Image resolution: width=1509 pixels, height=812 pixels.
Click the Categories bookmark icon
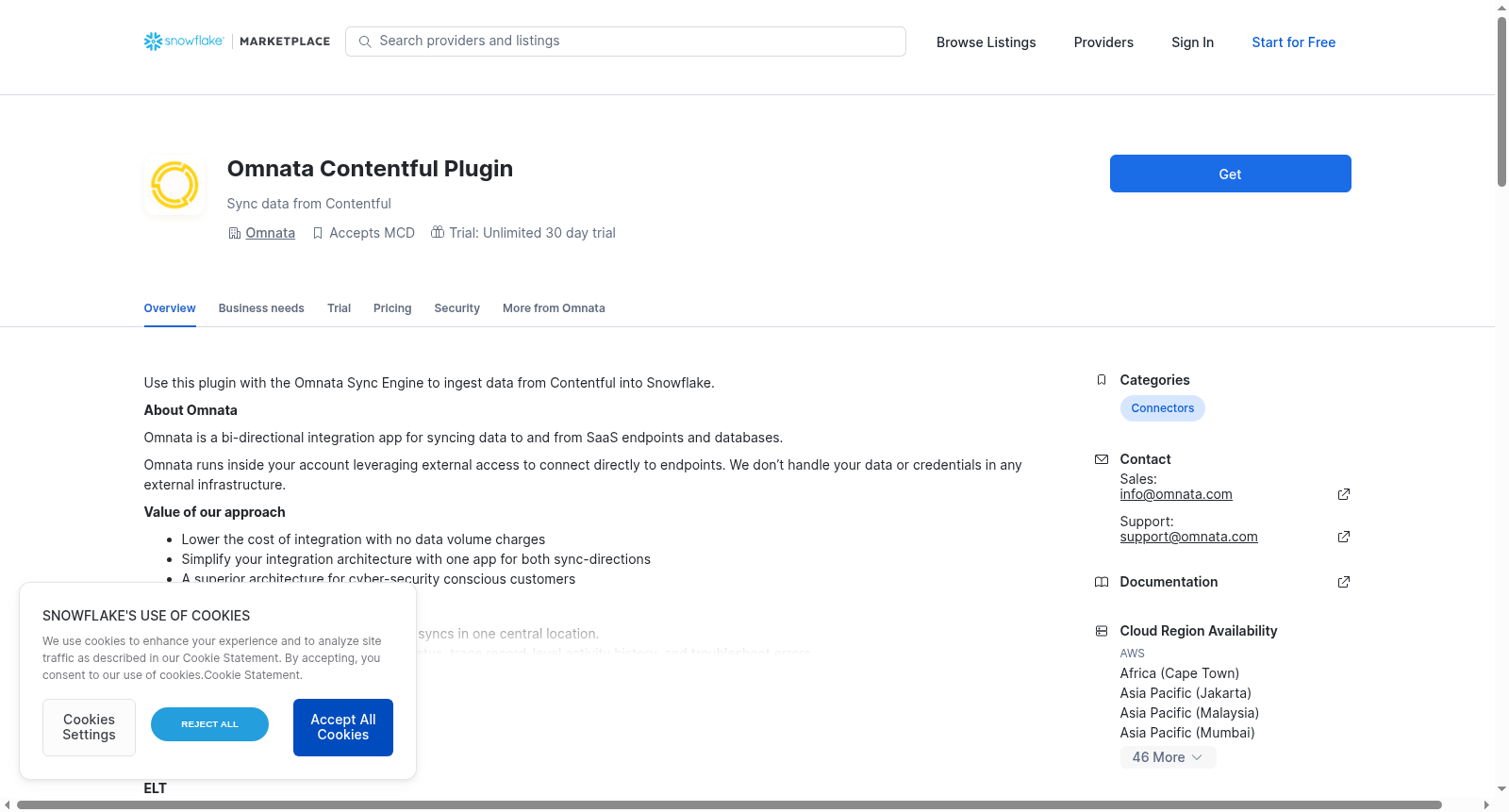pos(1102,380)
